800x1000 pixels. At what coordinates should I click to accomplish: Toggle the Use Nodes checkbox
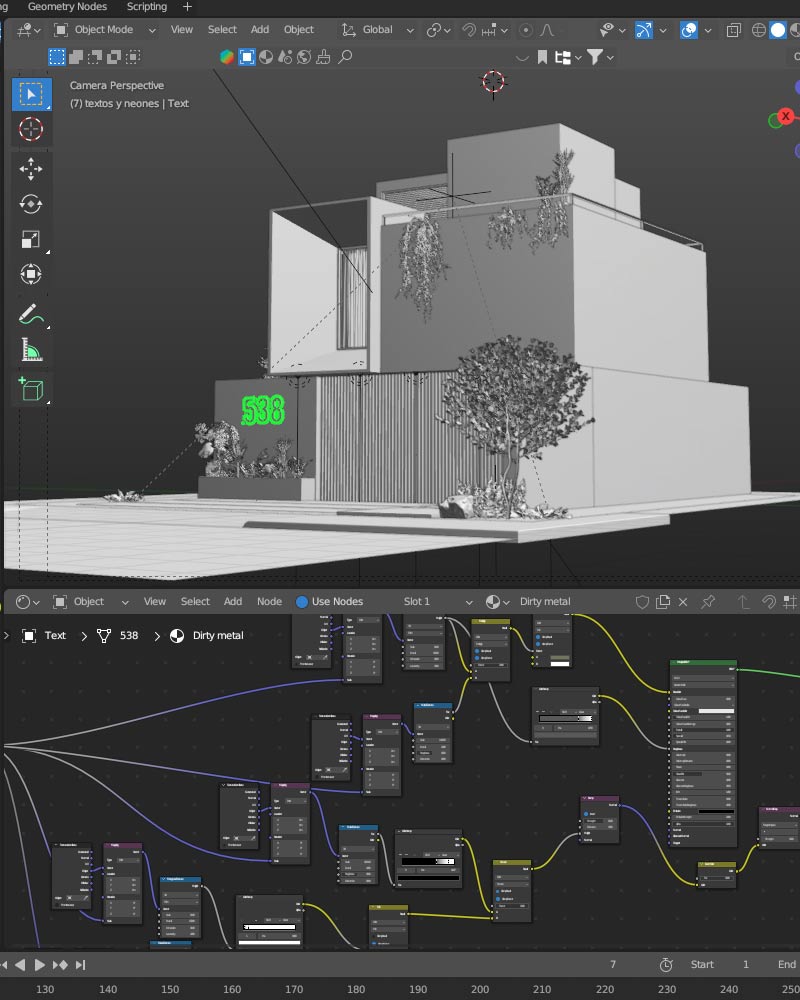coord(302,602)
